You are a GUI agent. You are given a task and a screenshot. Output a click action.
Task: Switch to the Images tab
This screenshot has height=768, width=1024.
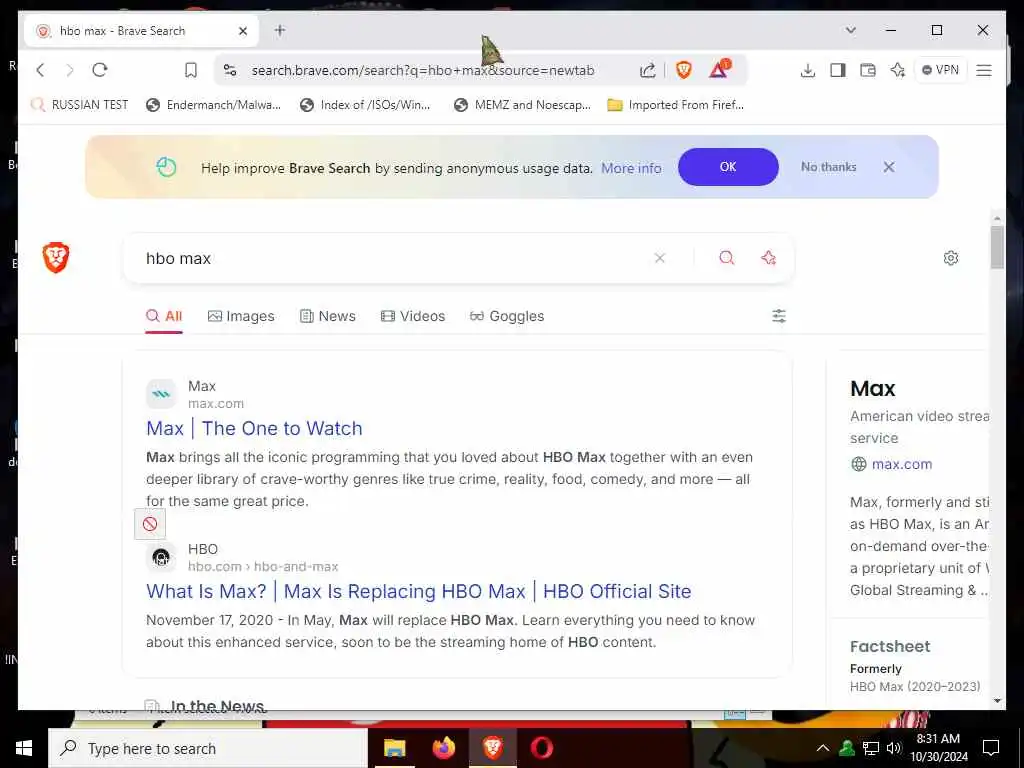pos(241,316)
